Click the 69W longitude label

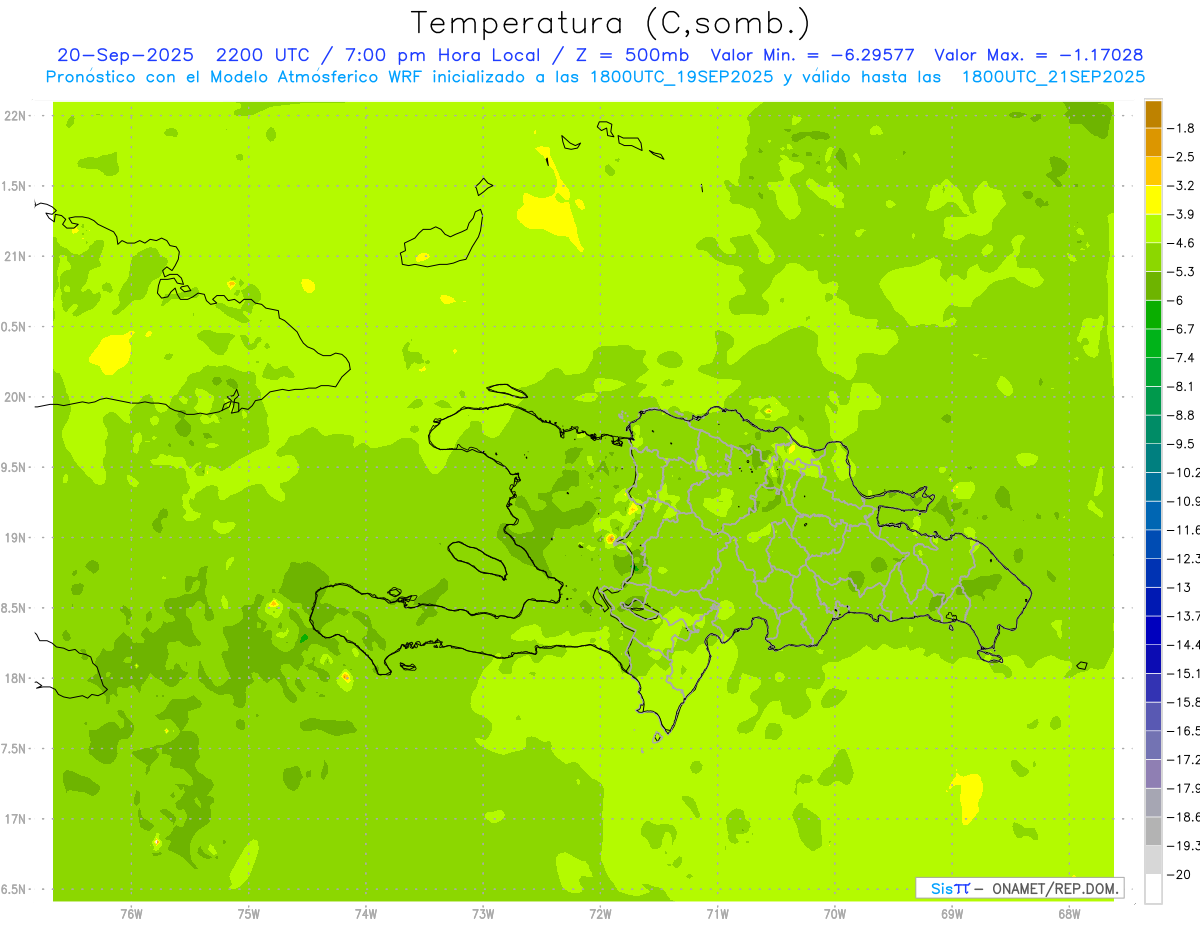pyautogui.click(x=952, y=914)
